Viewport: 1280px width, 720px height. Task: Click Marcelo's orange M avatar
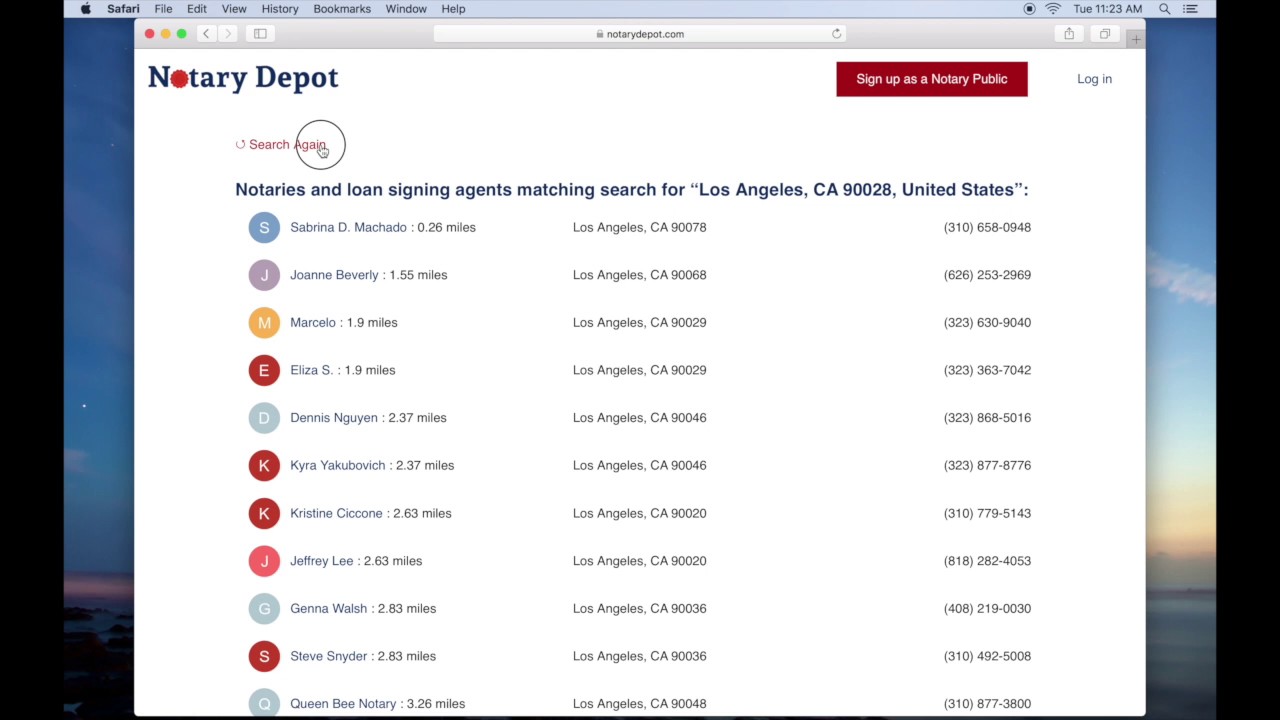tap(264, 322)
